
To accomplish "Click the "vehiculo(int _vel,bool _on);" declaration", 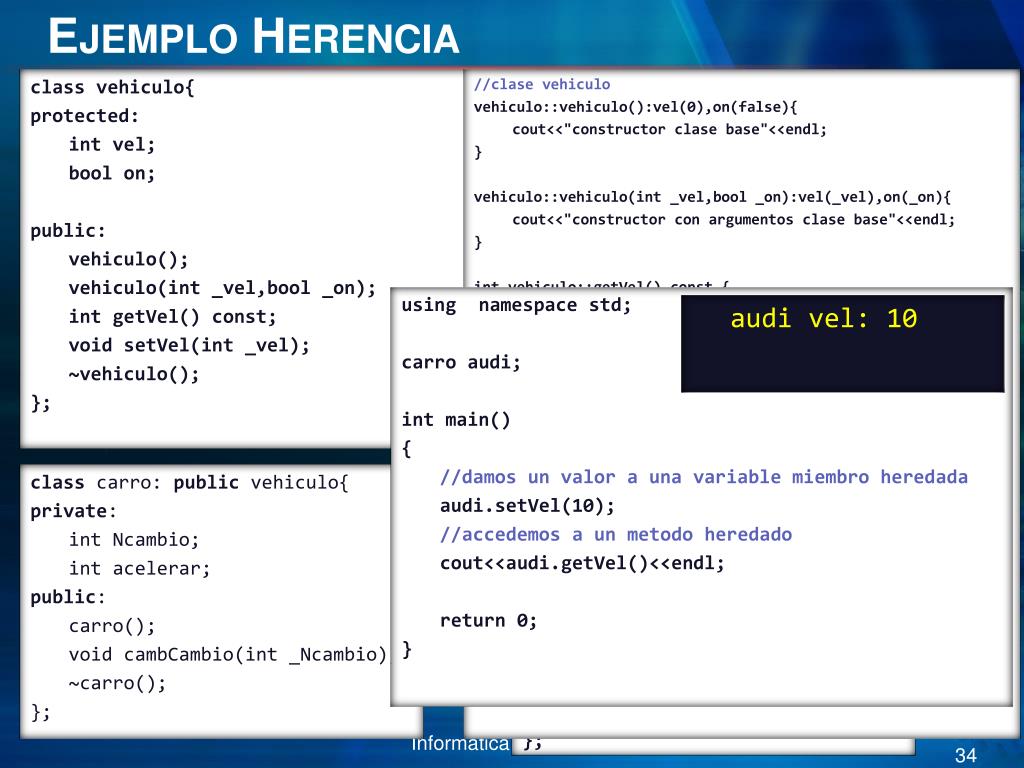I will [x=223, y=289].
